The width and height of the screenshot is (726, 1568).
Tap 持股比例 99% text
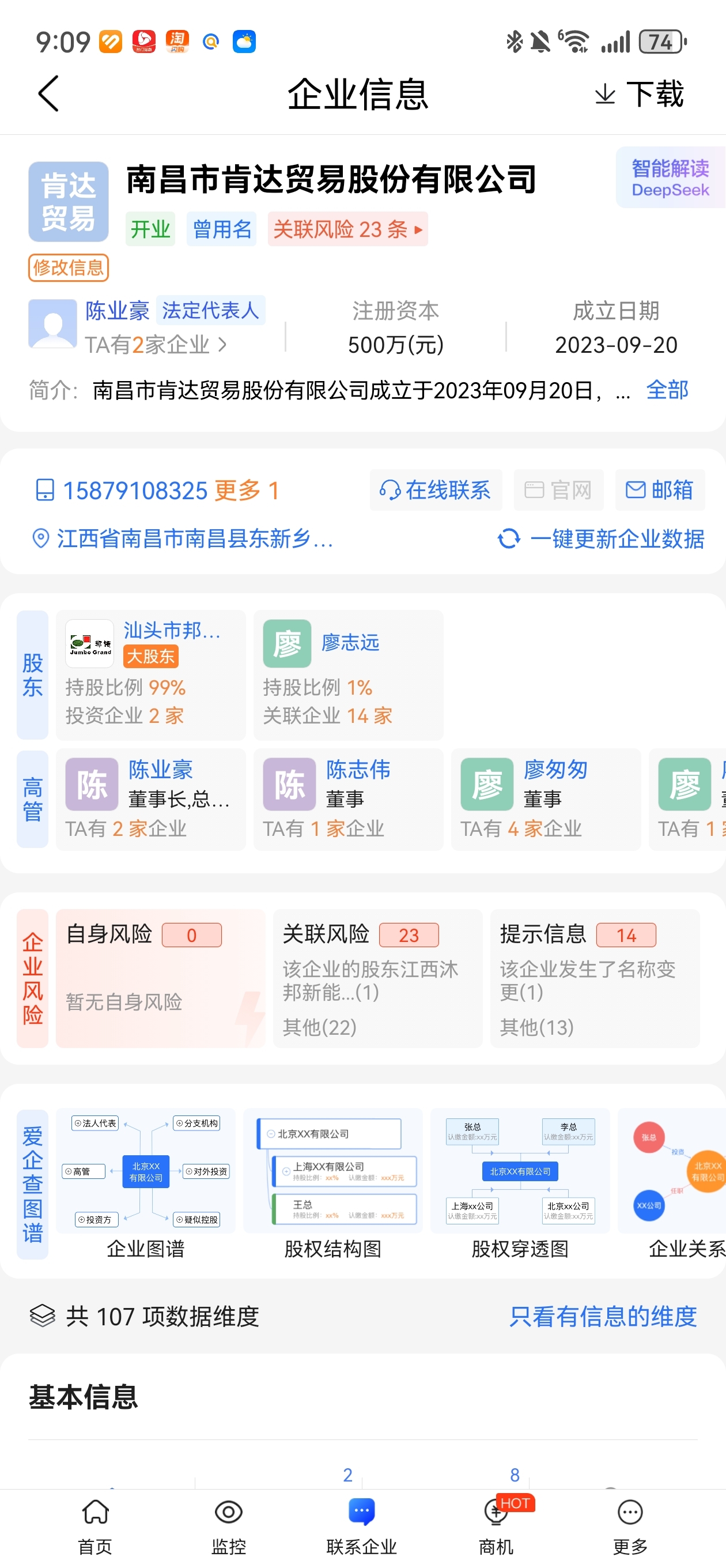(x=126, y=688)
